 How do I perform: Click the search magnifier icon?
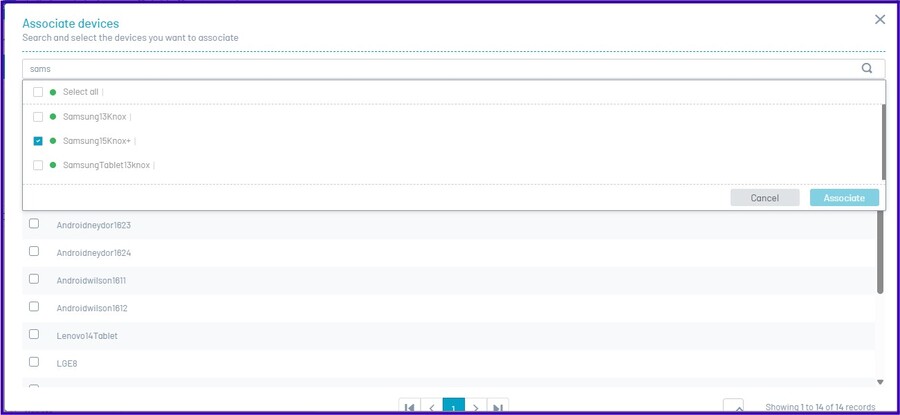click(867, 69)
